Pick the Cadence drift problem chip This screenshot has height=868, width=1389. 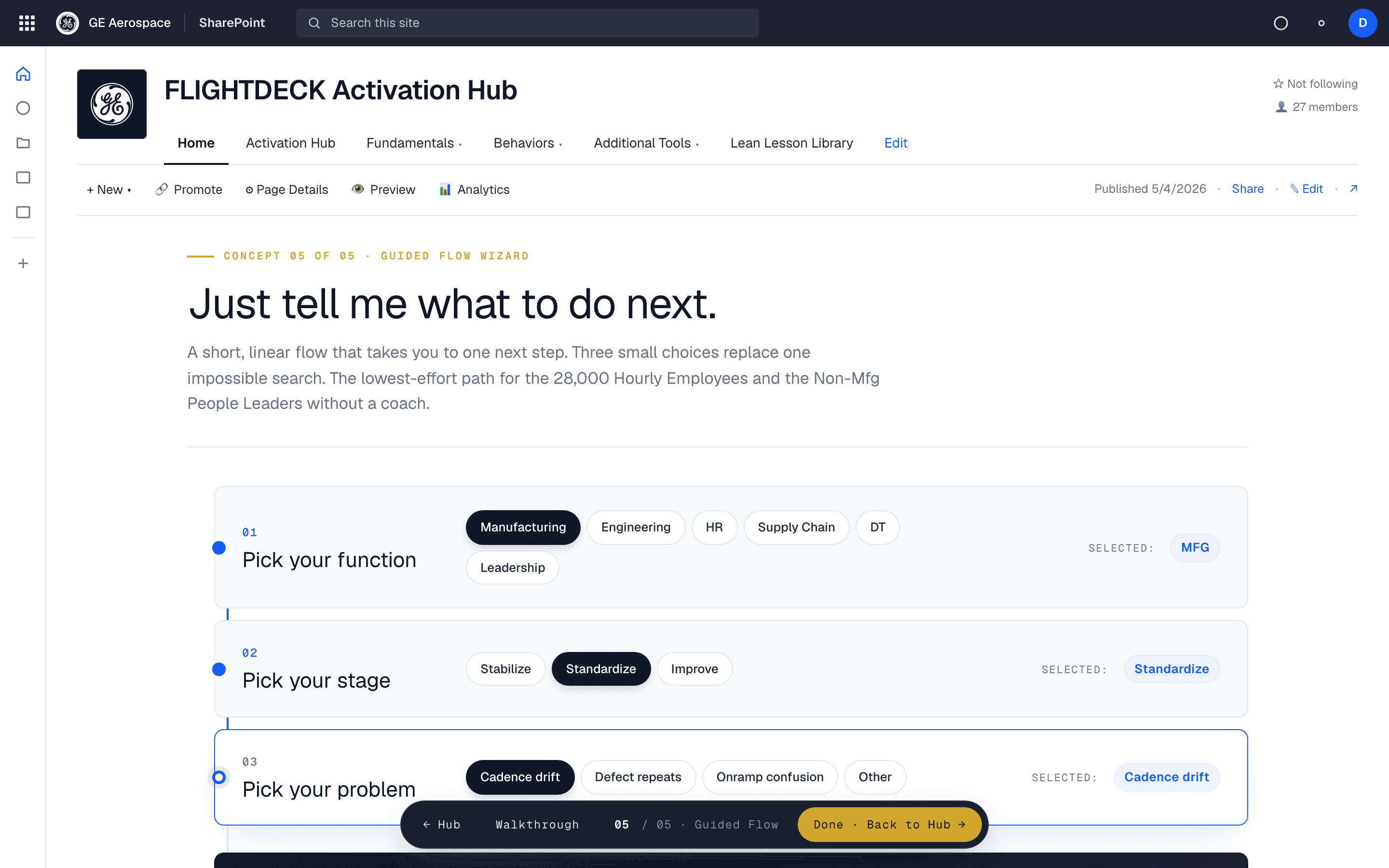click(x=520, y=777)
